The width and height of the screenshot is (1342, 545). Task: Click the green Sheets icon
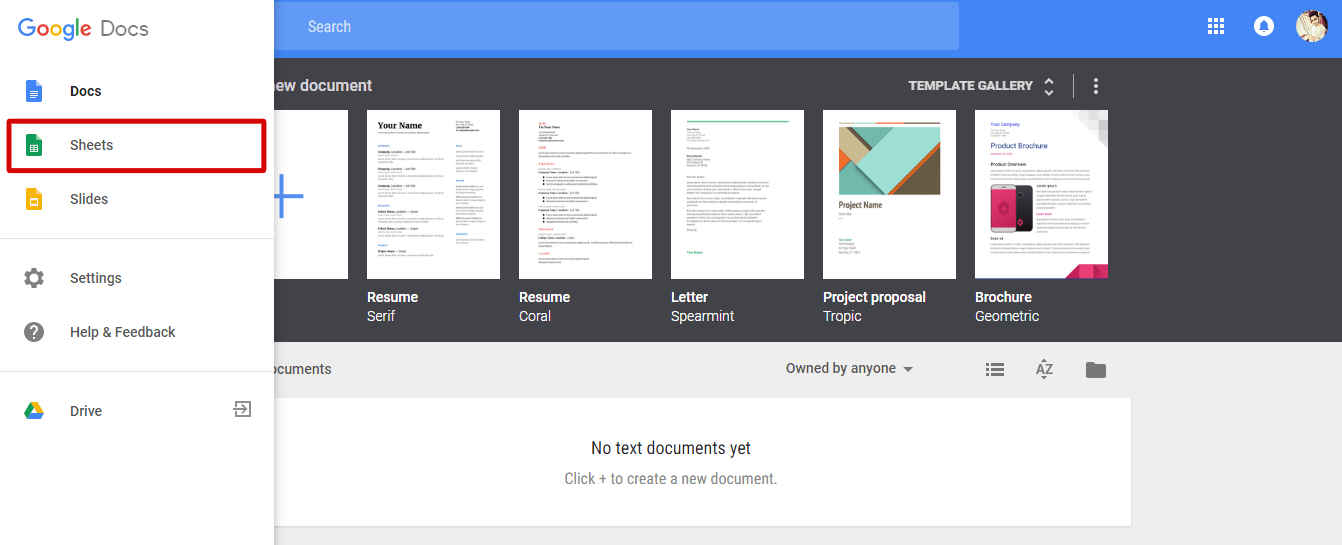(x=34, y=145)
